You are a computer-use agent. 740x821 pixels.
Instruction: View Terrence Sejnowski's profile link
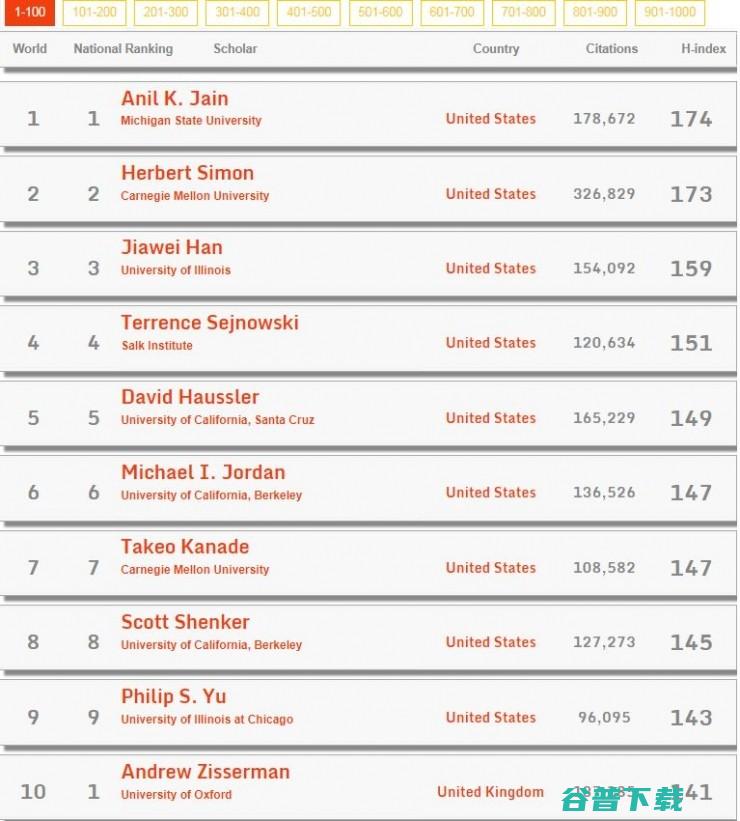pos(210,323)
